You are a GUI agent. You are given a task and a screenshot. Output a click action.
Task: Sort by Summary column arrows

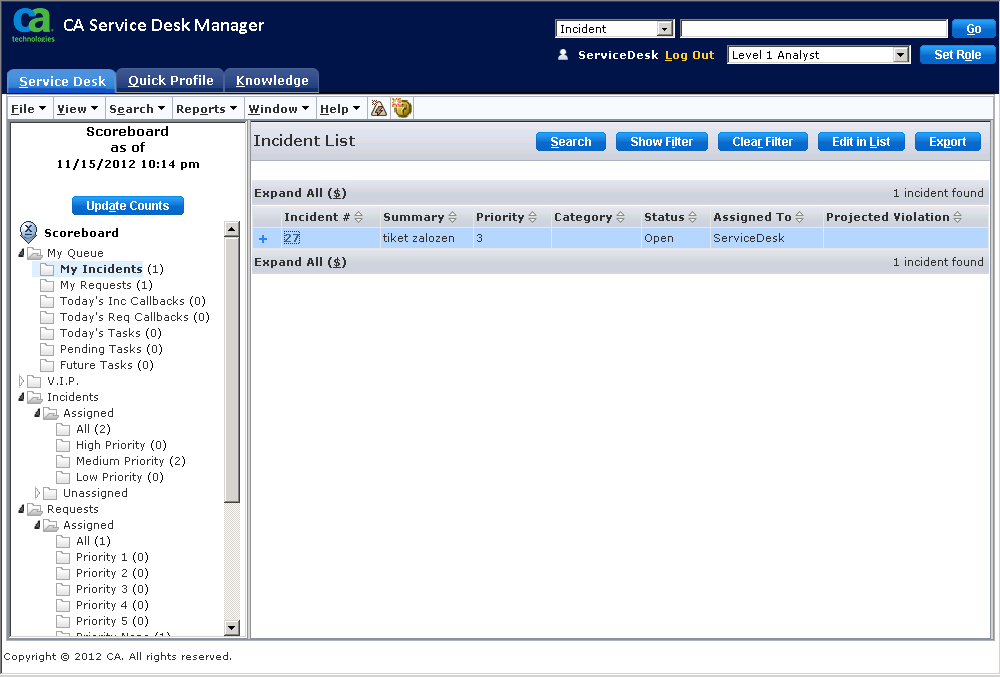tap(452, 217)
